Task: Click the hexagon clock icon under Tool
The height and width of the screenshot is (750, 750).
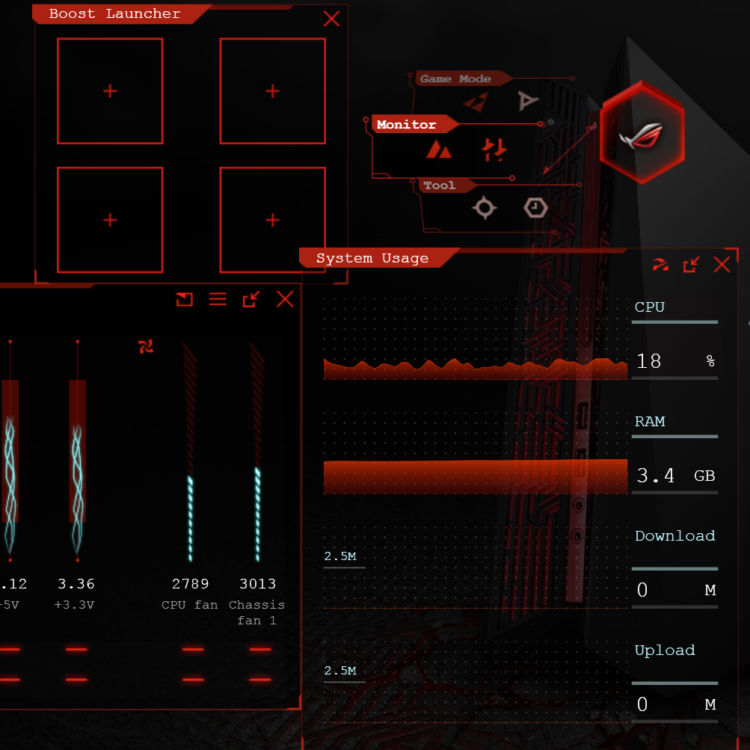Action: 536,207
